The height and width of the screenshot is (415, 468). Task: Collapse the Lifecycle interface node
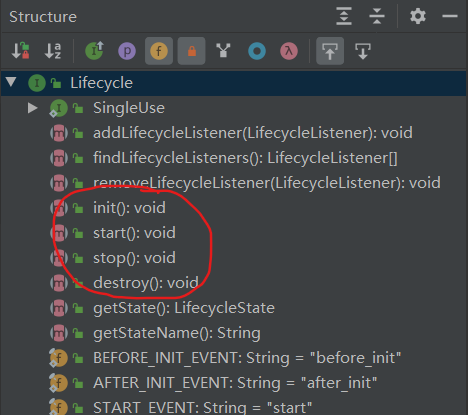(11, 82)
